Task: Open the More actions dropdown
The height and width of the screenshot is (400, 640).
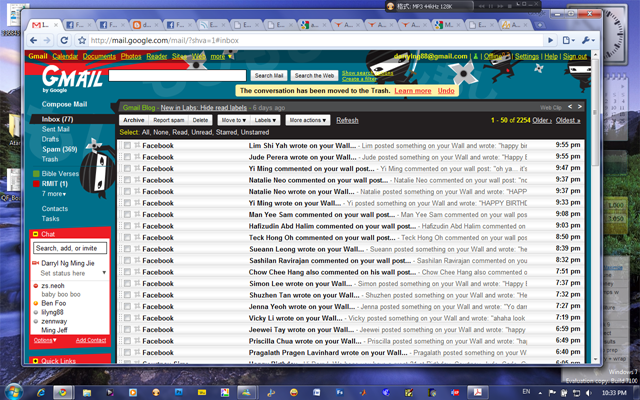Action: point(308,120)
